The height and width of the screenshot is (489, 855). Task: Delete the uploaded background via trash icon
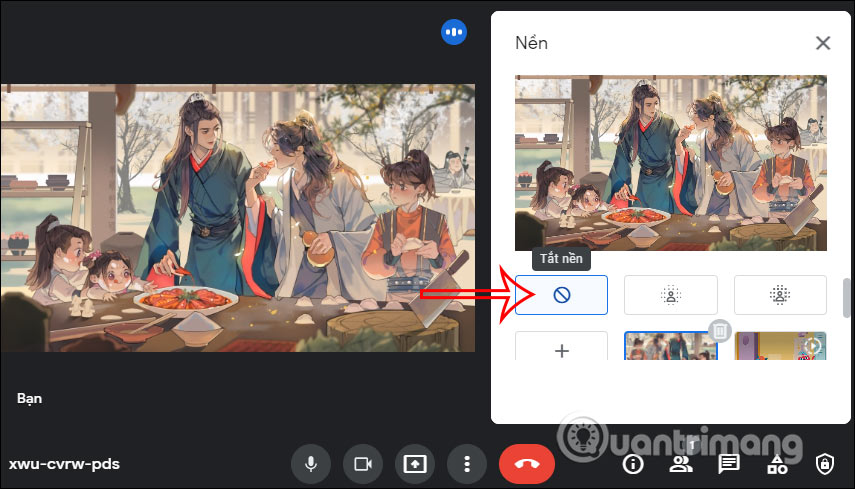coord(719,330)
